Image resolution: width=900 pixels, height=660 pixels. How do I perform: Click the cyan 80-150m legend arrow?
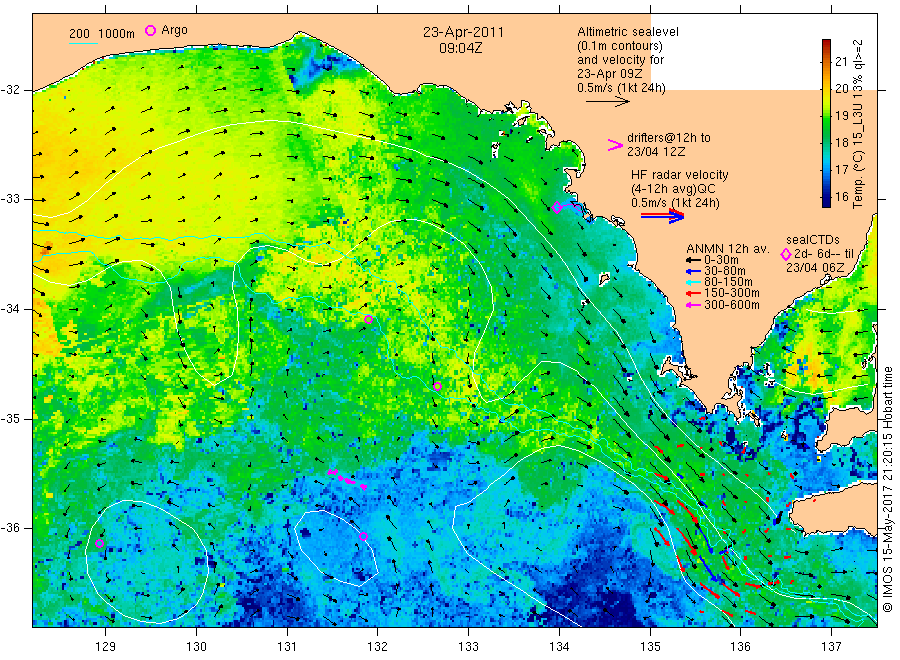pyautogui.click(x=693, y=282)
